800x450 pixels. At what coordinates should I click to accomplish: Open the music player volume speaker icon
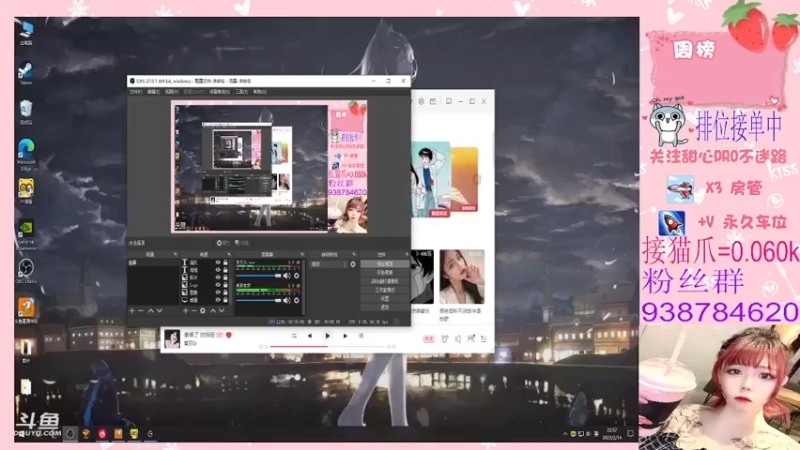458,339
